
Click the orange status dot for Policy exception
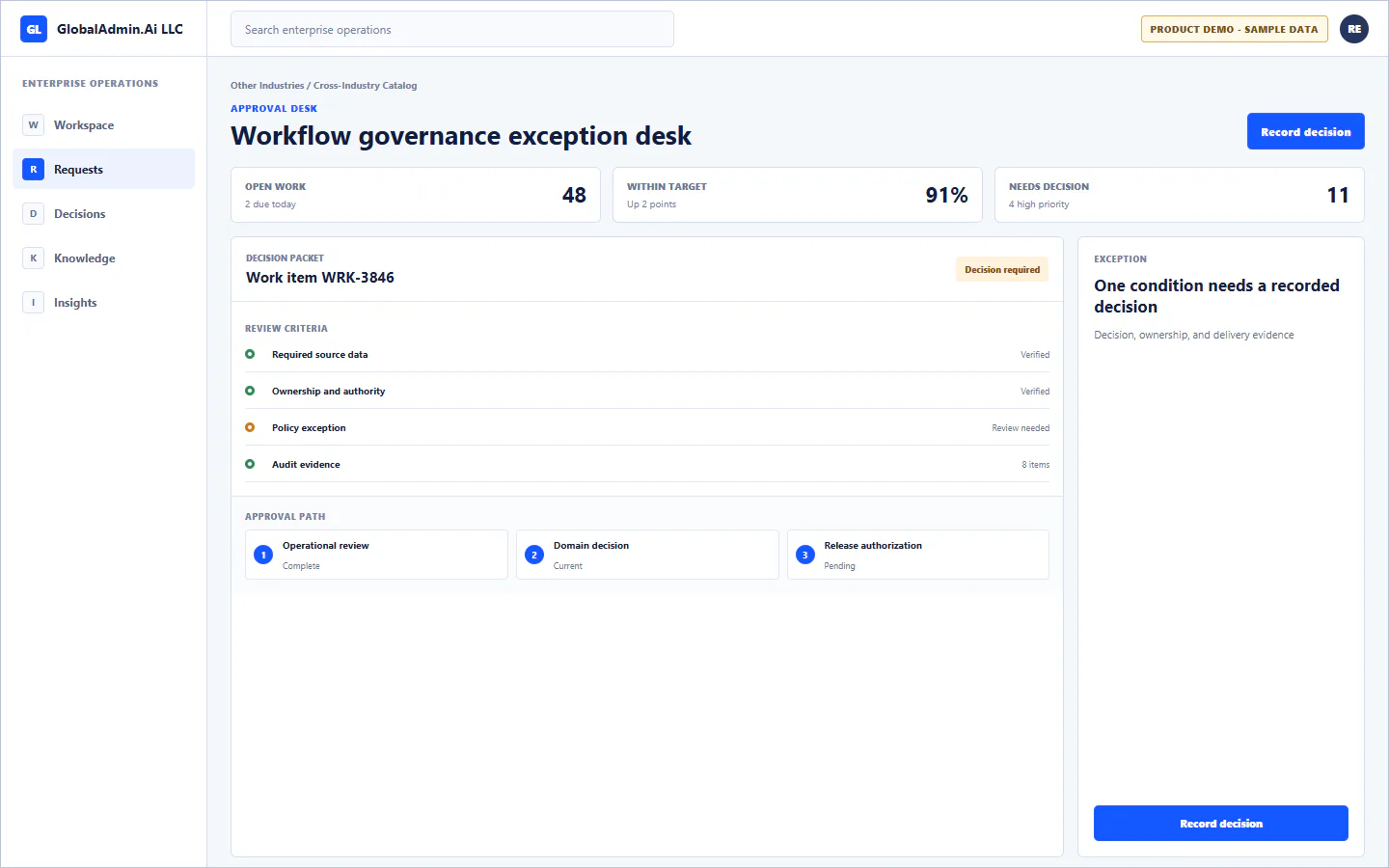pyautogui.click(x=250, y=427)
